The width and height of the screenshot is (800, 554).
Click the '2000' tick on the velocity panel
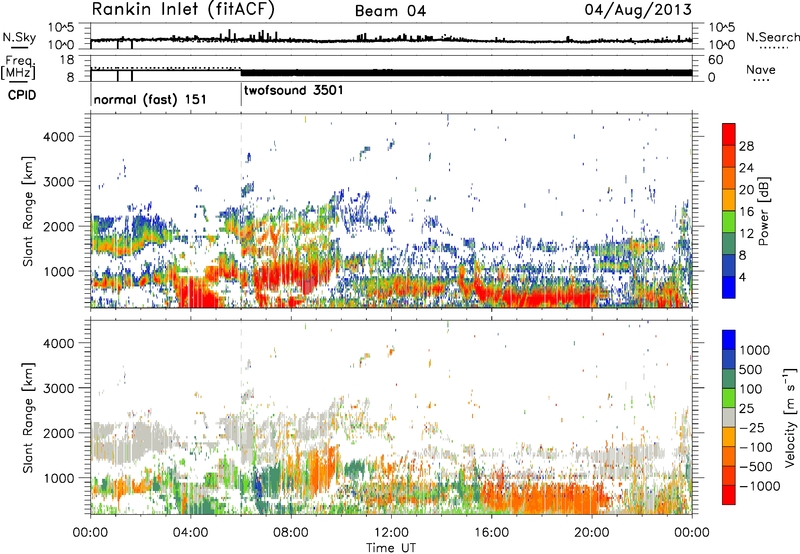click(58, 433)
